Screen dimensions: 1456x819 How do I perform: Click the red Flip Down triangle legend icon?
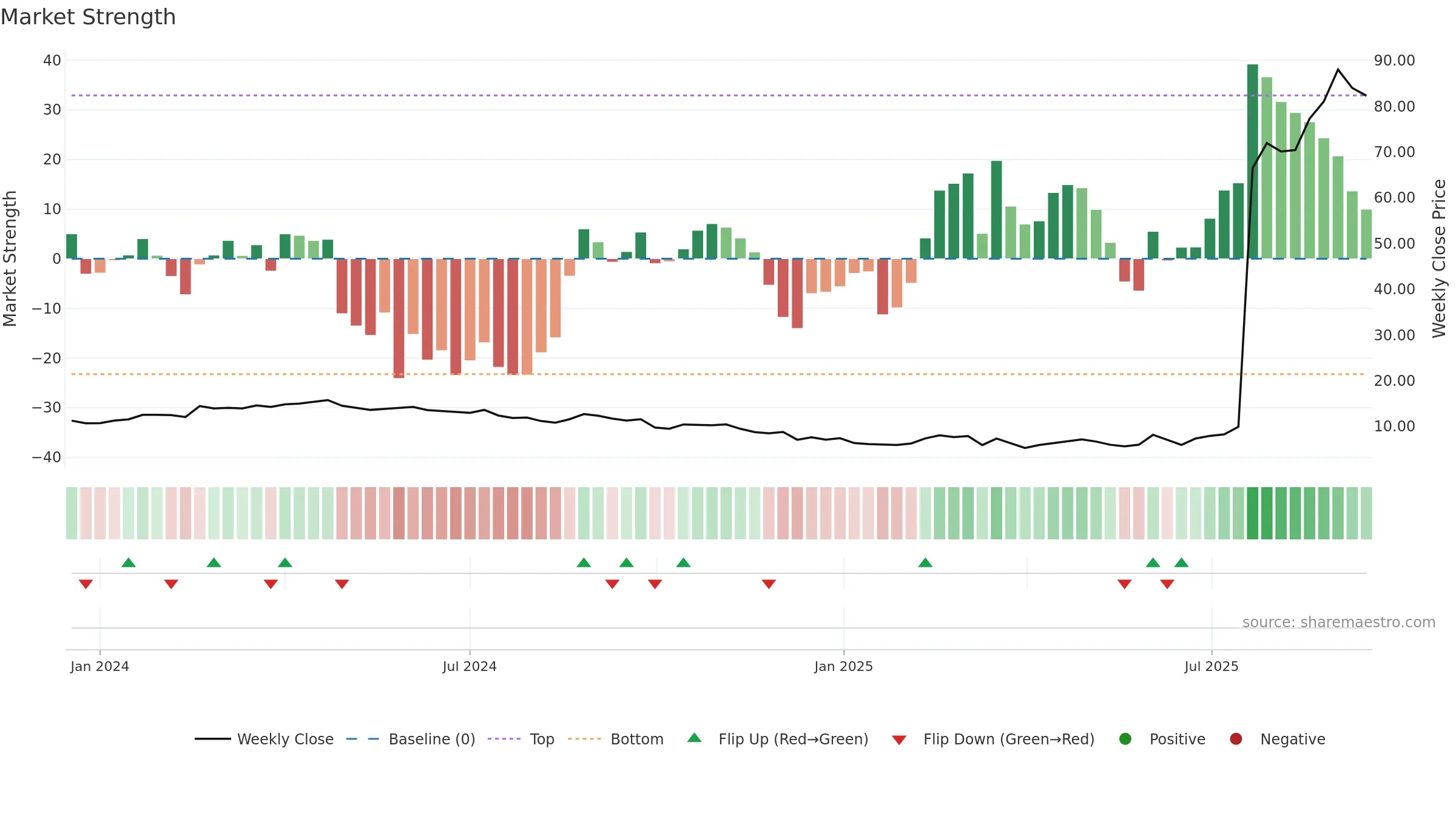(900, 740)
